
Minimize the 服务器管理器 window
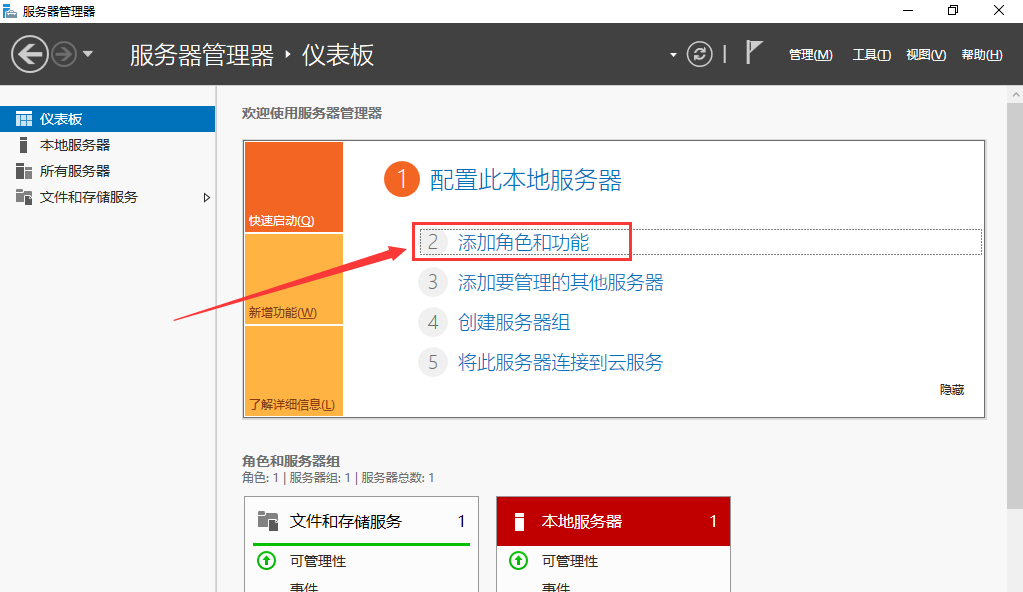pyautogui.click(x=908, y=10)
